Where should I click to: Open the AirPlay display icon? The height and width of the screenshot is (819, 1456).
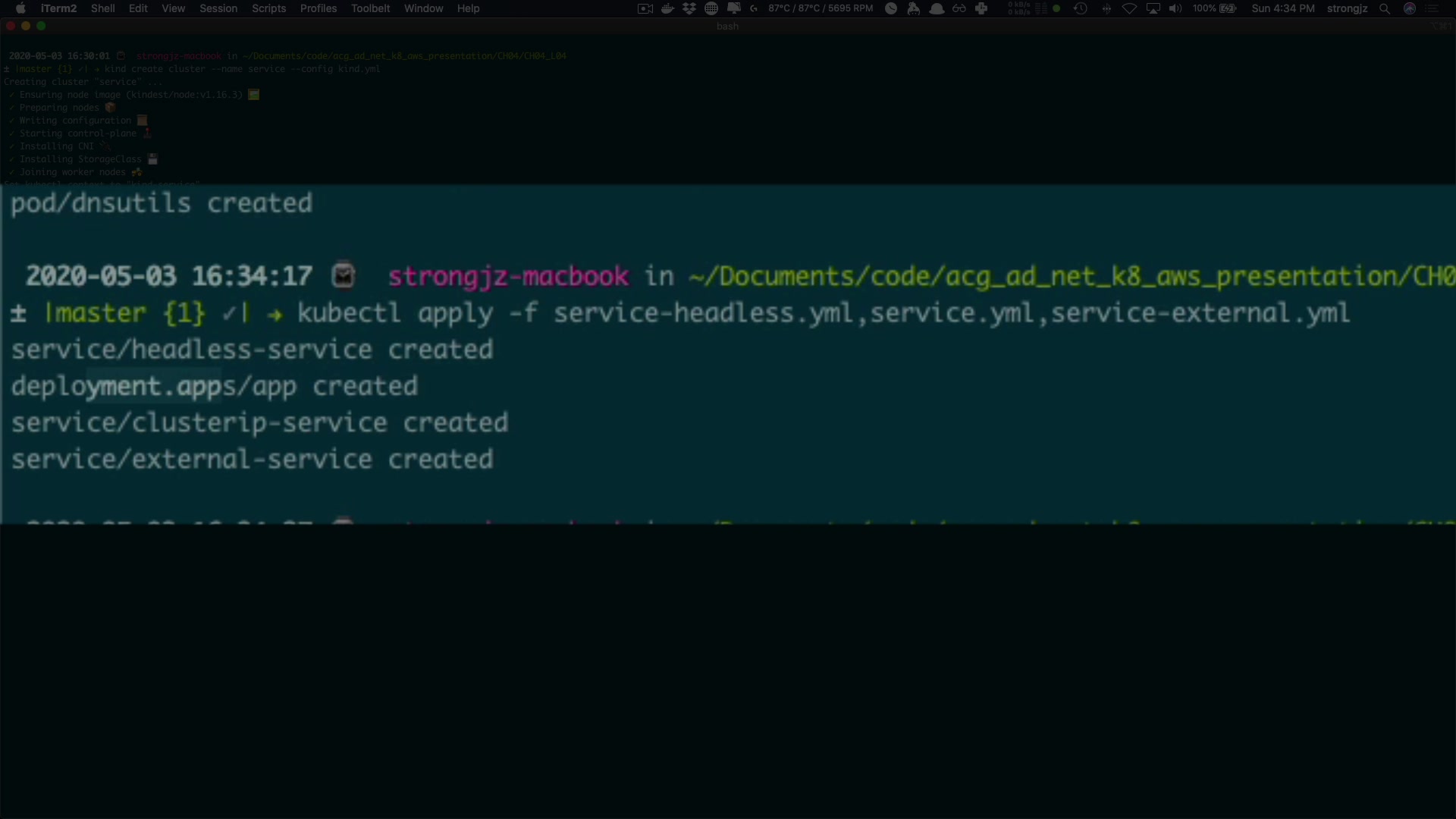1153,8
